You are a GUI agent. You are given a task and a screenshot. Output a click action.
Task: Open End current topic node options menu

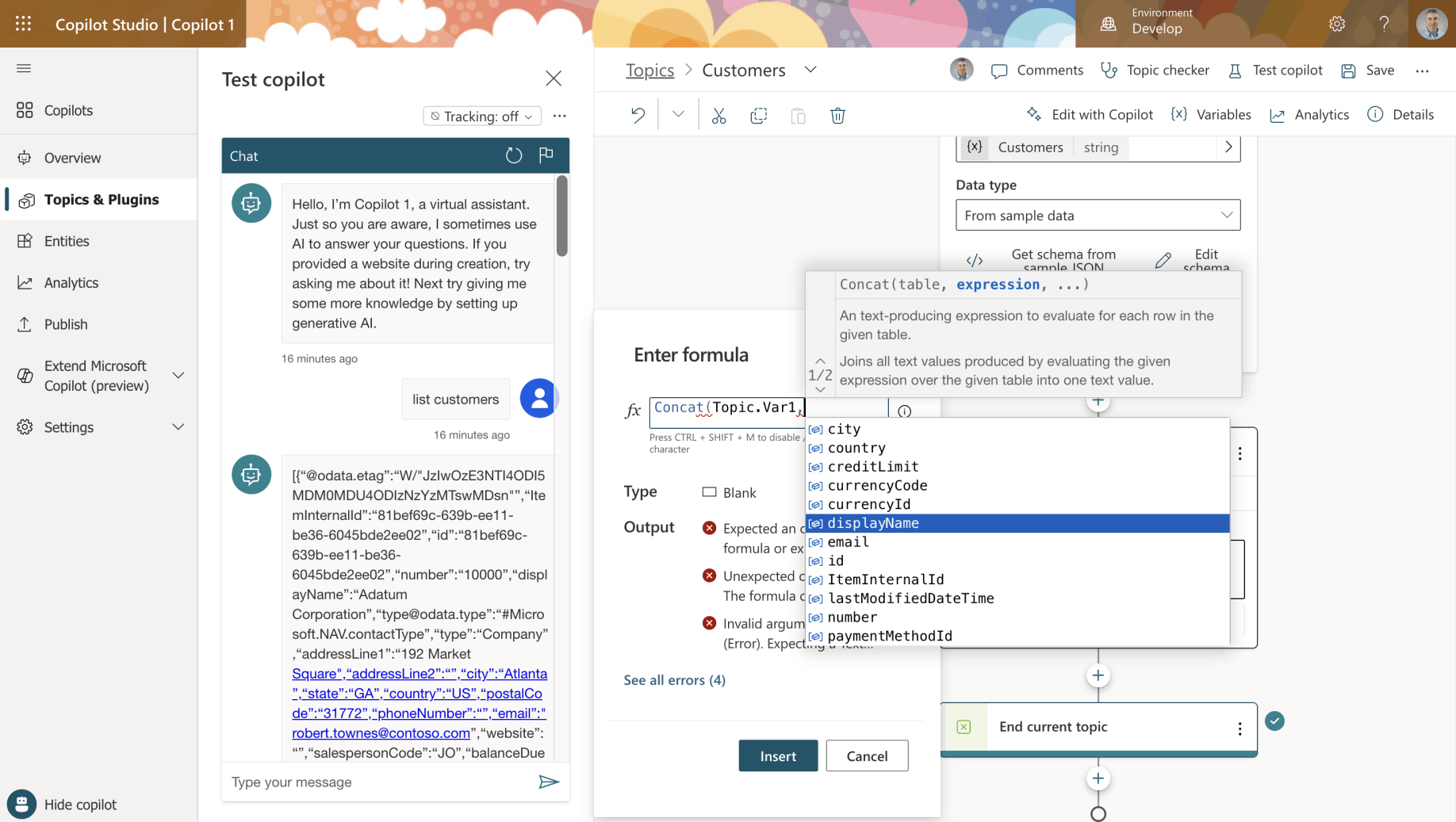coord(1240,728)
